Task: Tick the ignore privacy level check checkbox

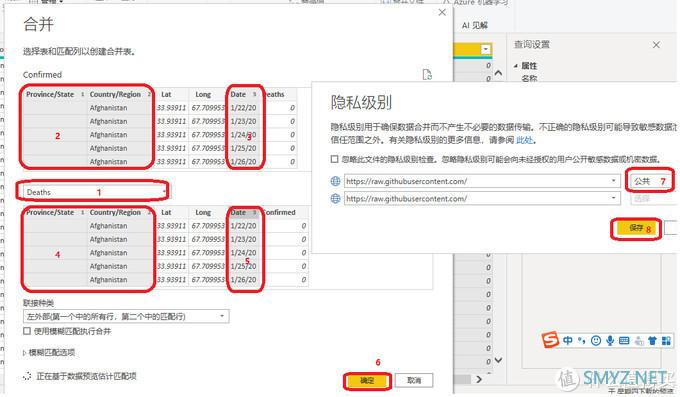Action: click(334, 159)
